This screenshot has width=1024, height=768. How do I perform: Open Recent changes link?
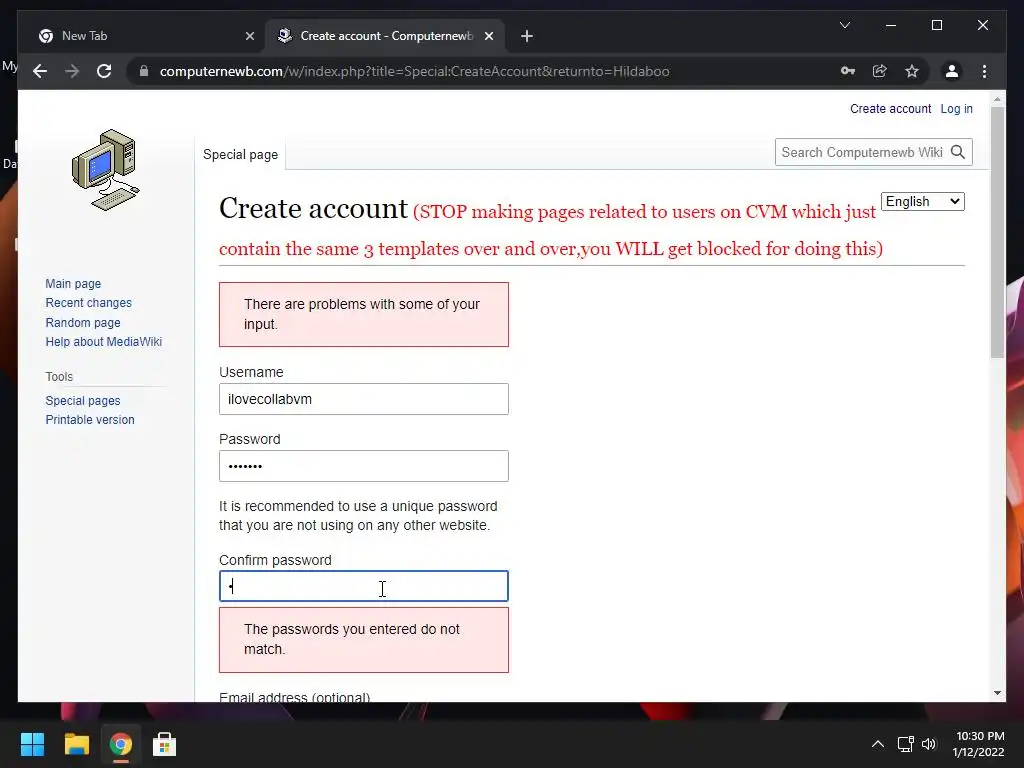click(x=88, y=303)
